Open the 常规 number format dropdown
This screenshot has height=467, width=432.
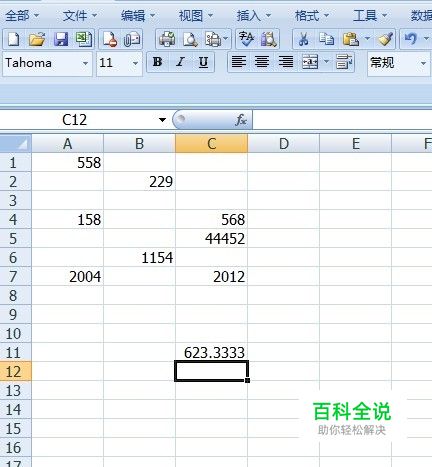point(423,63)
